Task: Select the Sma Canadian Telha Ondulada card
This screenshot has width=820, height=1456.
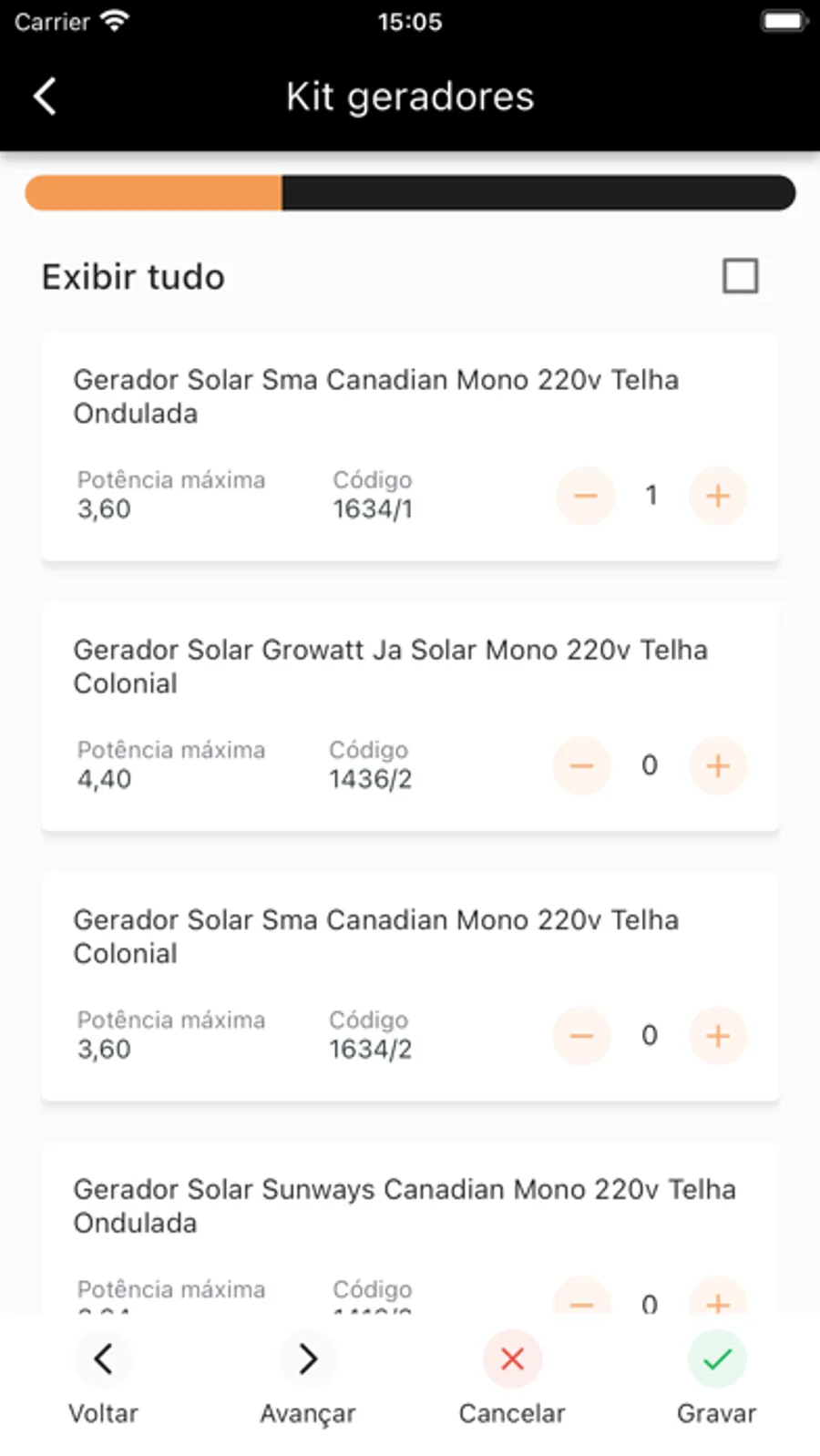Action: click(375, 396)
